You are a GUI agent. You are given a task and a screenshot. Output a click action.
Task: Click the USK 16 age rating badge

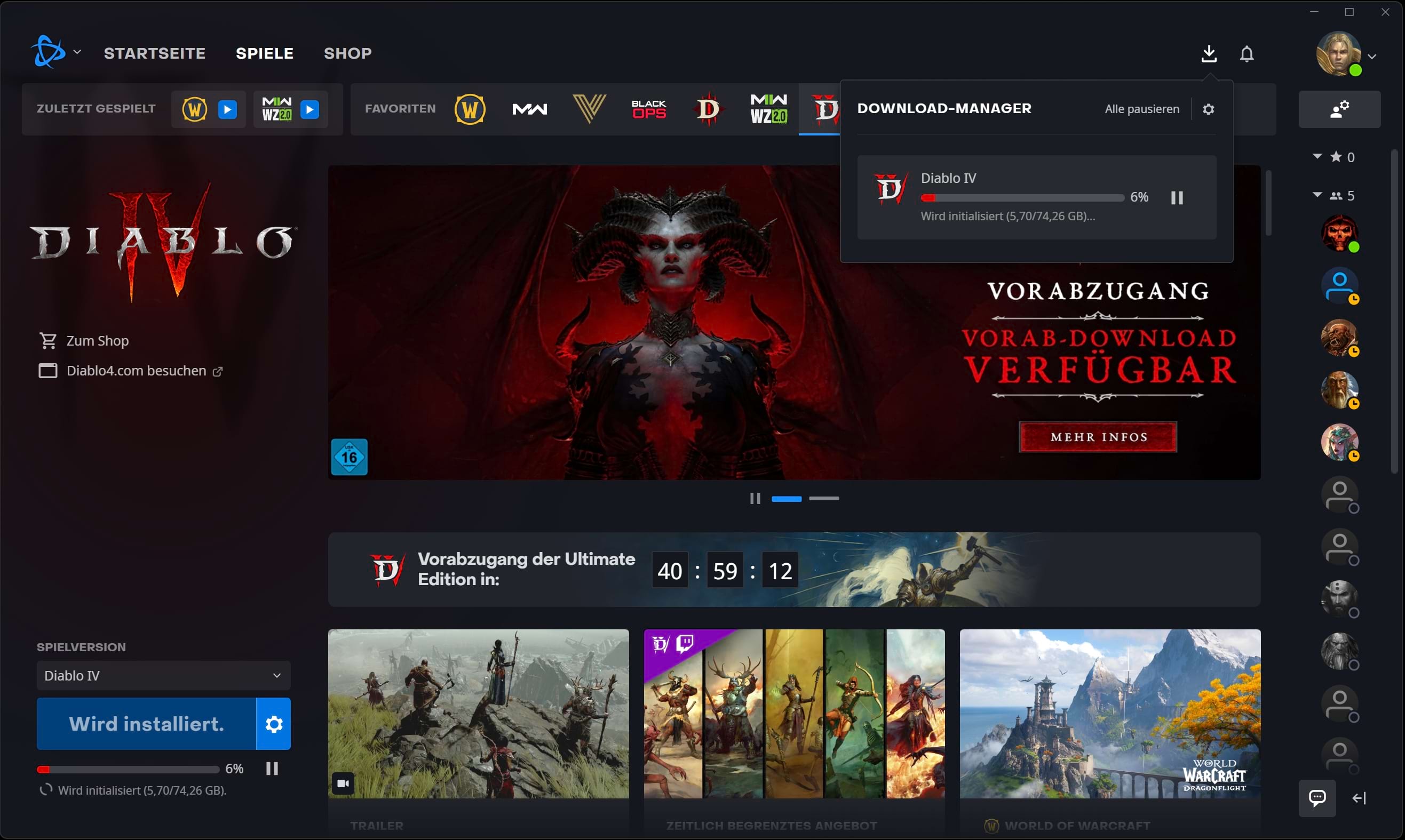tap(349, 457)
